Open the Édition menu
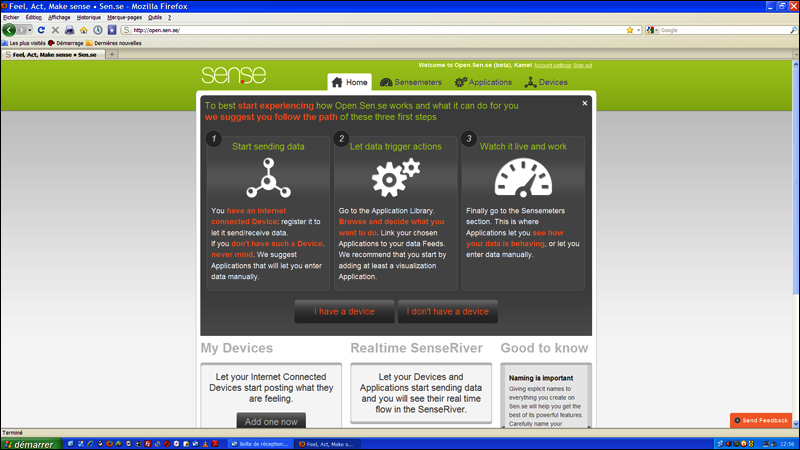 click(x=34, y=17)
